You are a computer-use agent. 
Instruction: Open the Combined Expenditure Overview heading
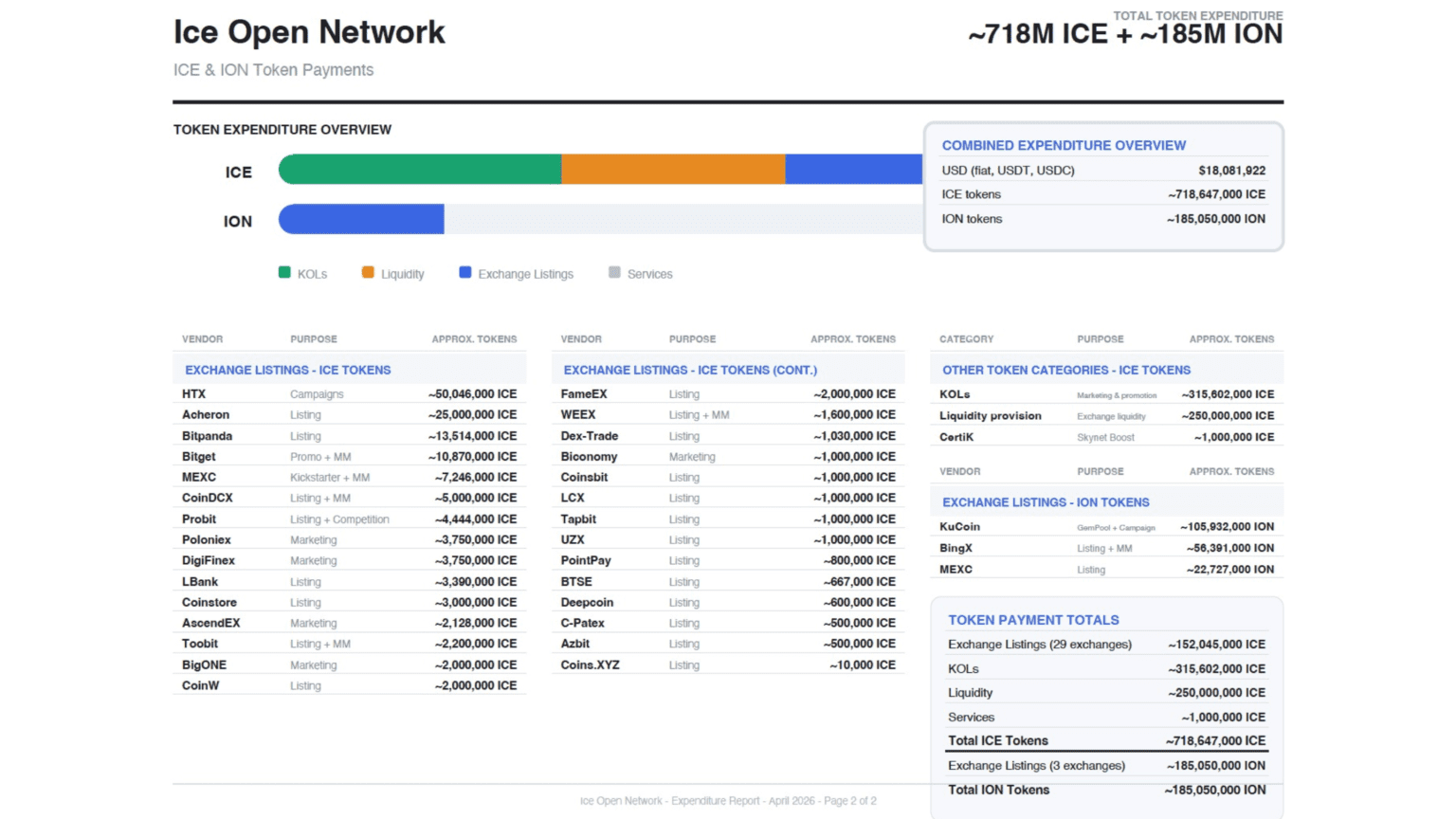(x=1064, y=145)
